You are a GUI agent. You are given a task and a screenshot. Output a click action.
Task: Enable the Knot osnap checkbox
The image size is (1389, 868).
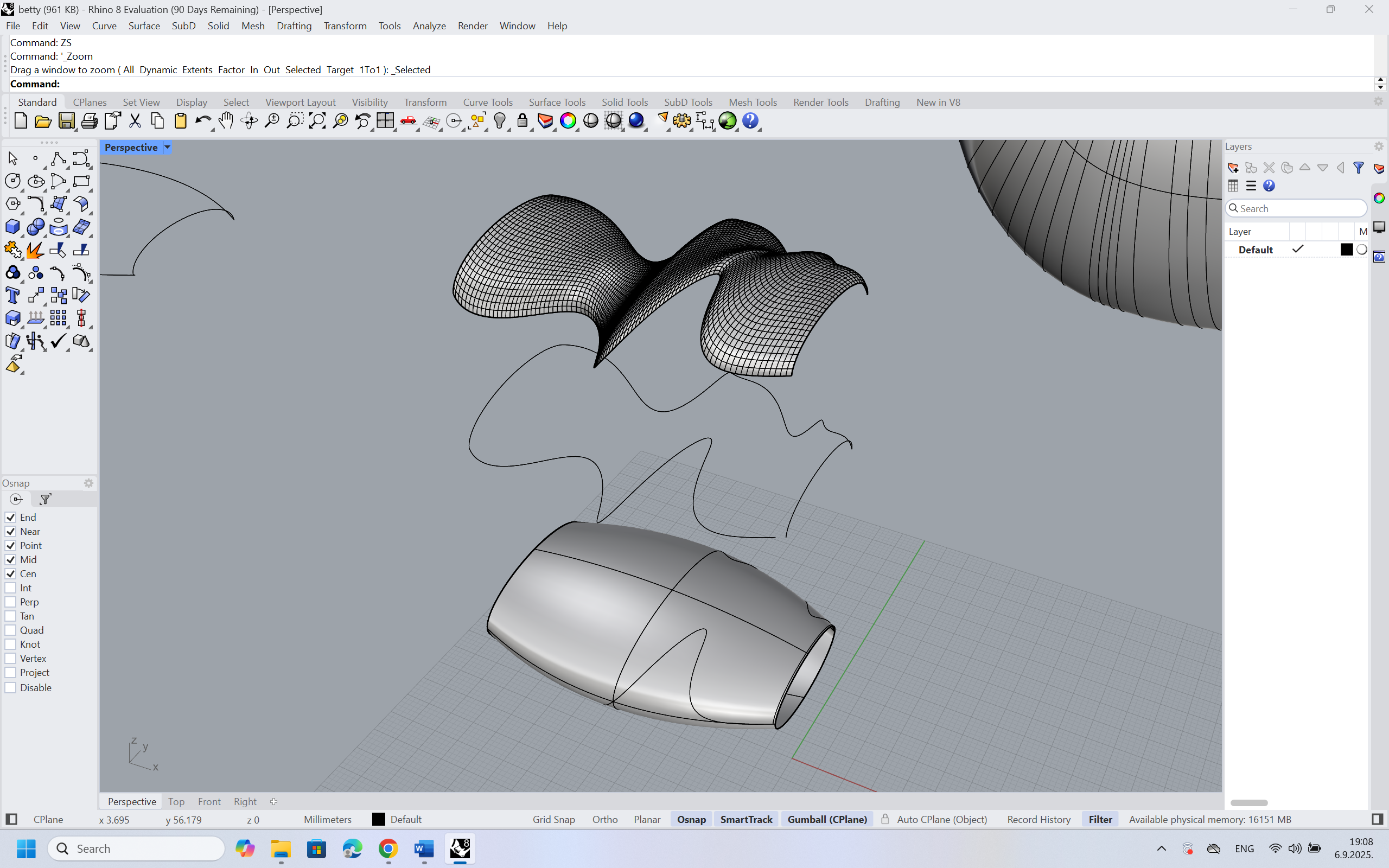coord(10,644)
